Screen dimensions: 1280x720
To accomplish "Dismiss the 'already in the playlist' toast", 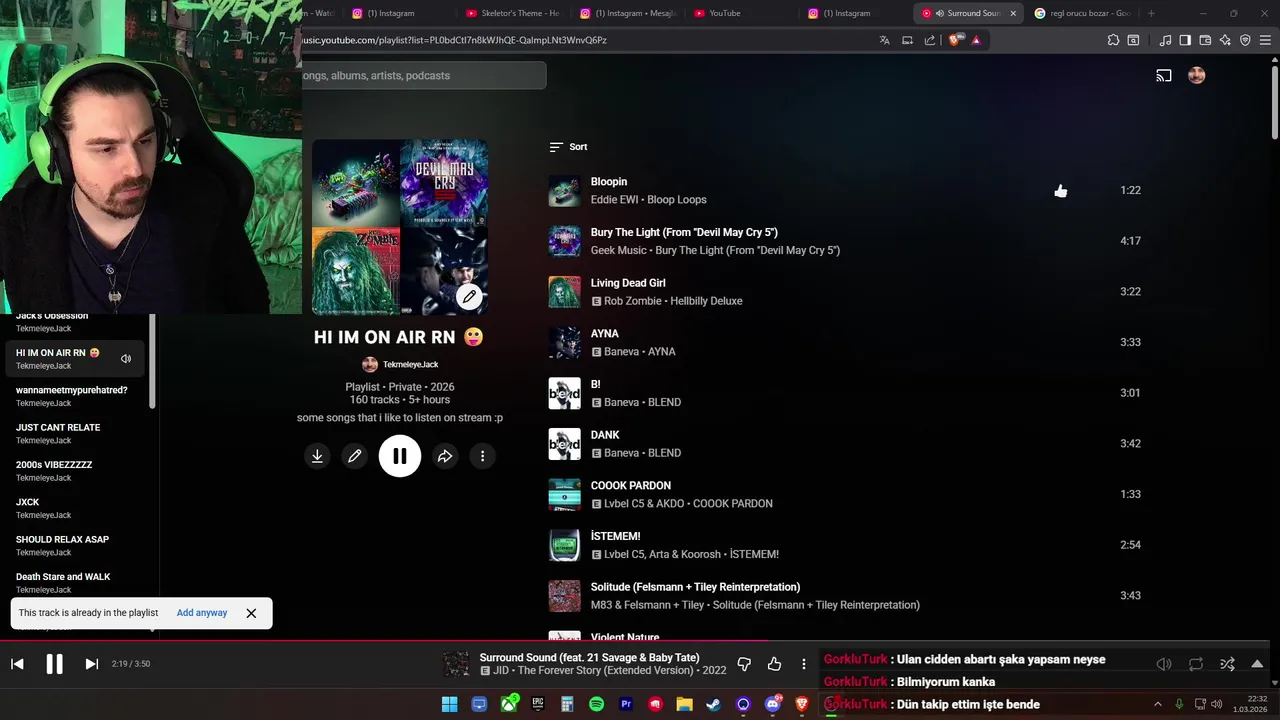I will tap(251, 613).
